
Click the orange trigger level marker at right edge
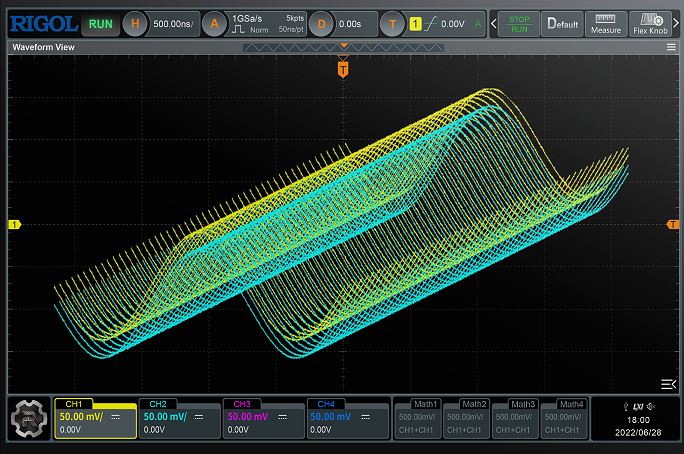click(673, 225)
